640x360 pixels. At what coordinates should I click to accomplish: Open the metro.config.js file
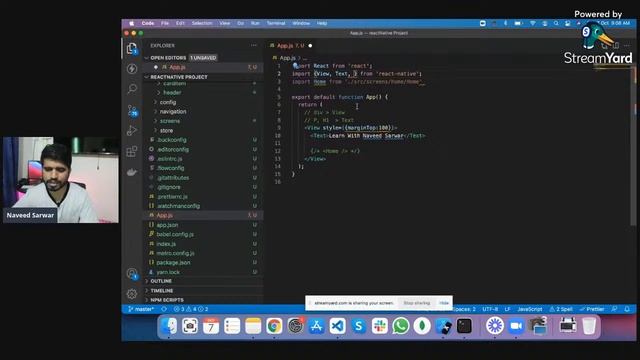[x=175, y=253]
